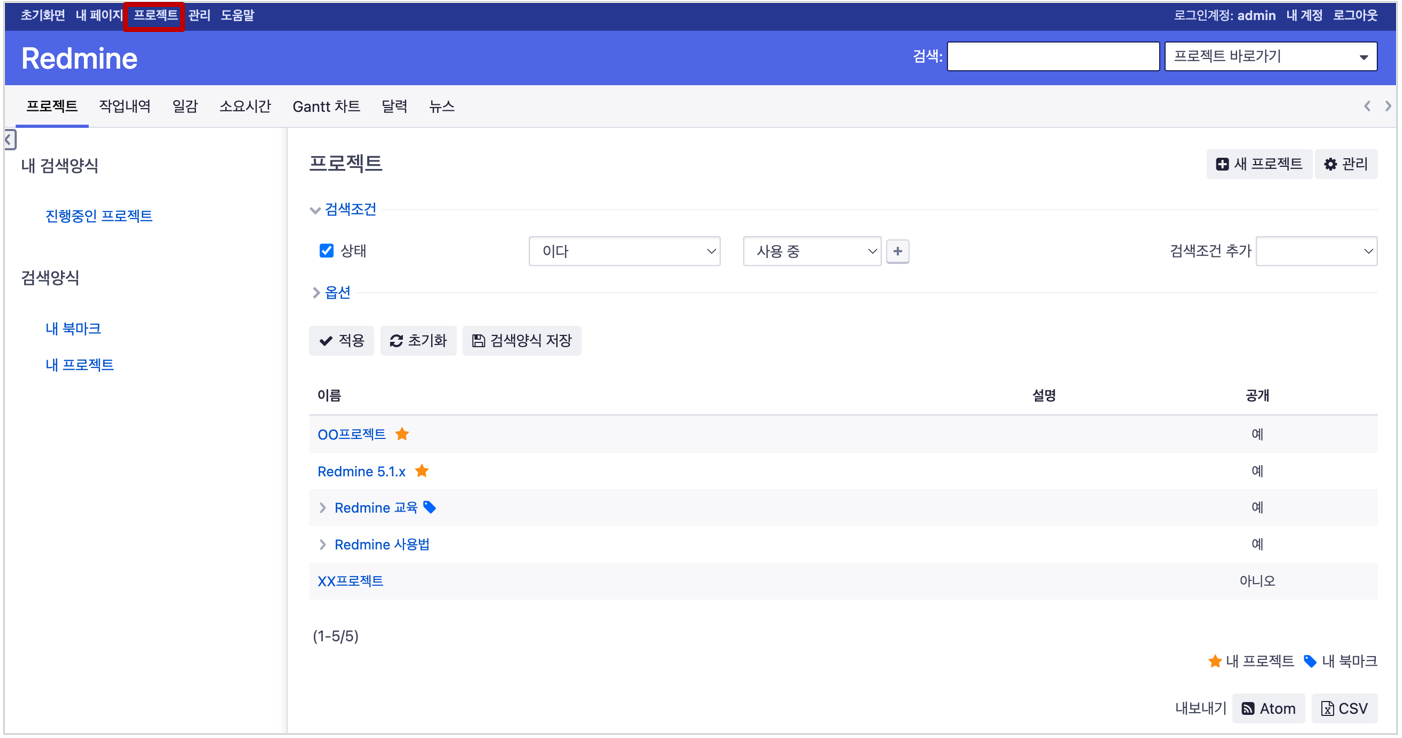
Task: Switch to the 소요시간 tab
Action: coord(245,106)
